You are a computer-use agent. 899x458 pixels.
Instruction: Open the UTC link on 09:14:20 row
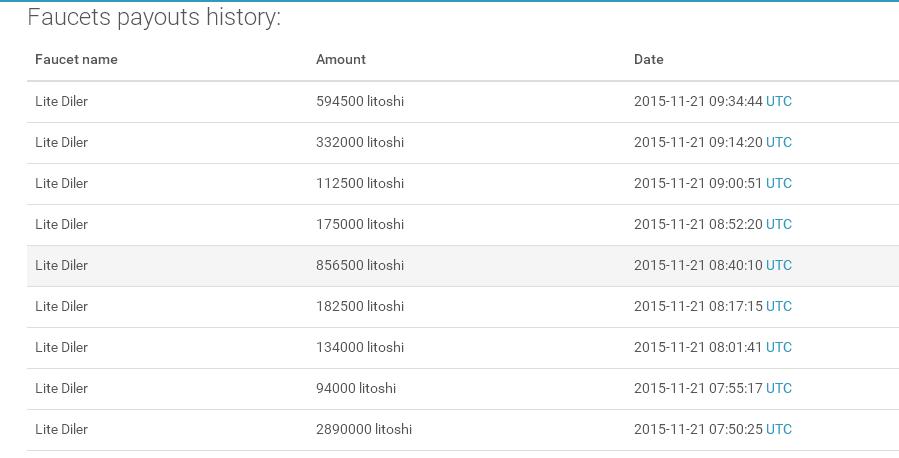(779, 142)
